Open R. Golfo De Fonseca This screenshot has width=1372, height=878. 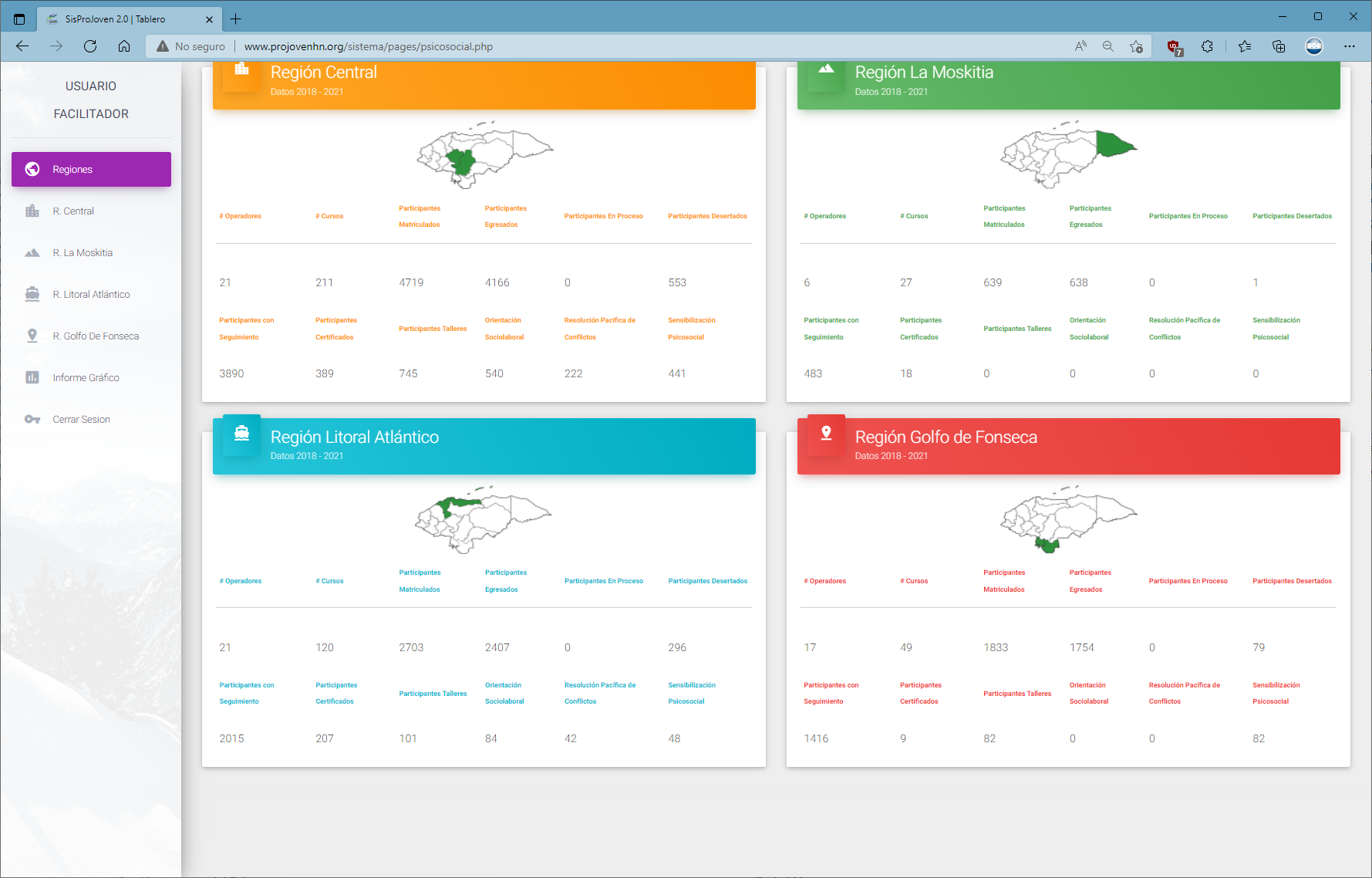point(91,336)
